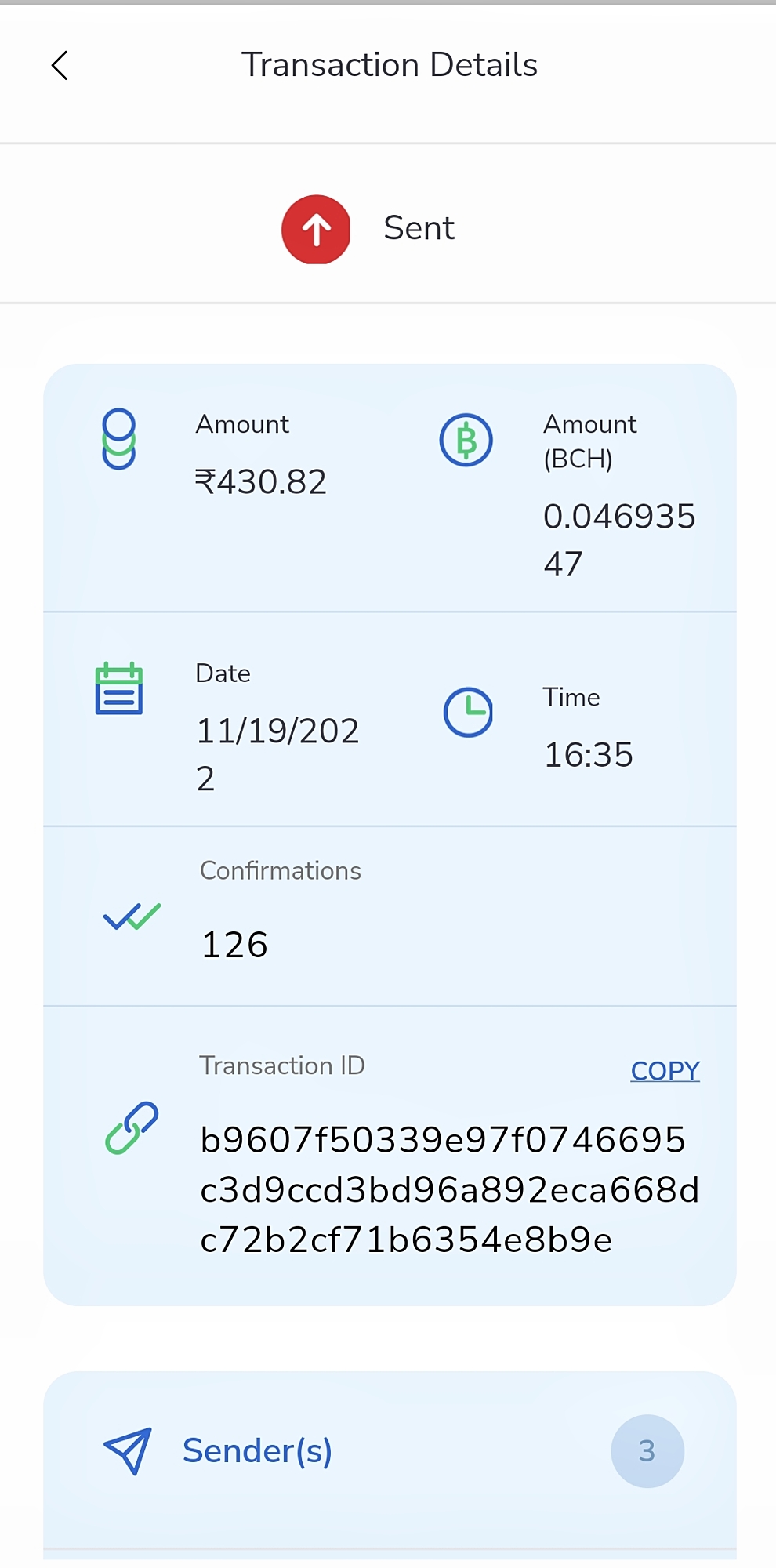Tap the Sent status label
Image resolution: width=776 pixels, height=1568 pixels.
coord(419,228)
